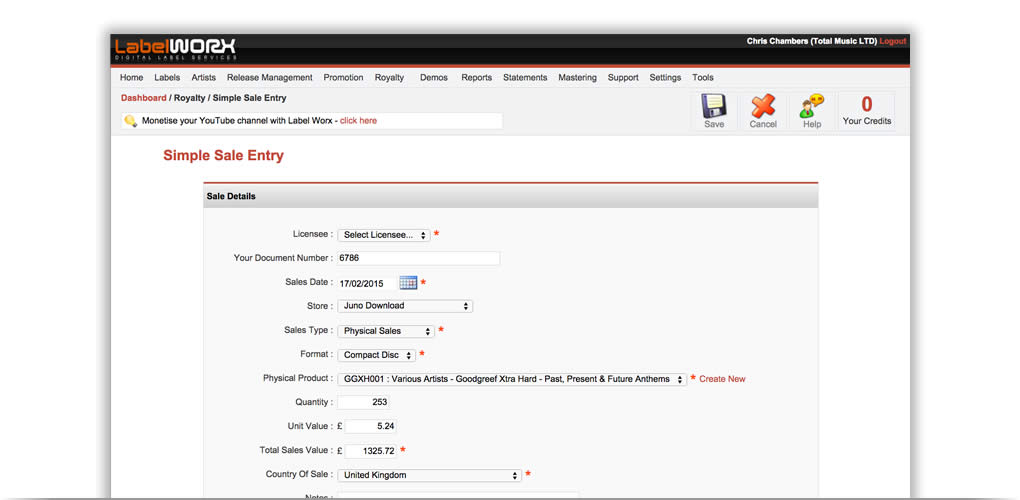Open the Store dropdown showing Juno Download
The height and width of the screenshot is (500, 1020).
[405, 306]
